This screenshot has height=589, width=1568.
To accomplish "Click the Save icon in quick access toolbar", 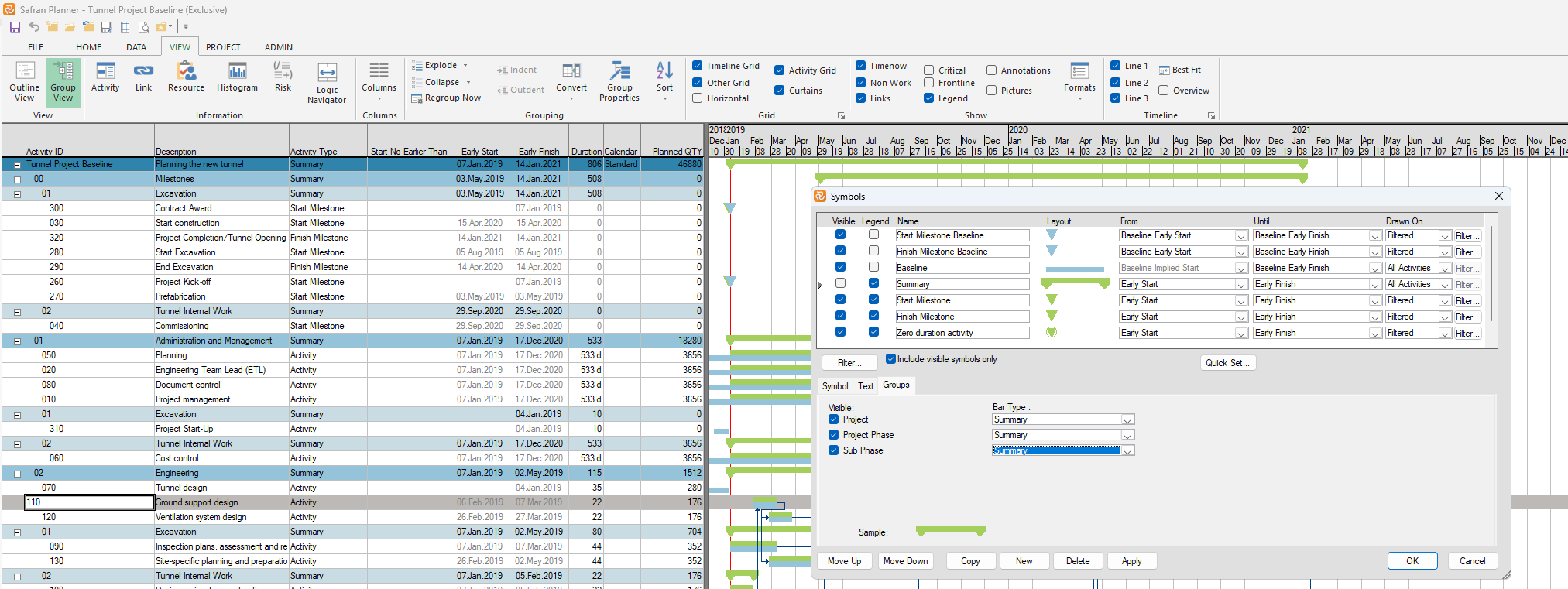I will point(15,27).
